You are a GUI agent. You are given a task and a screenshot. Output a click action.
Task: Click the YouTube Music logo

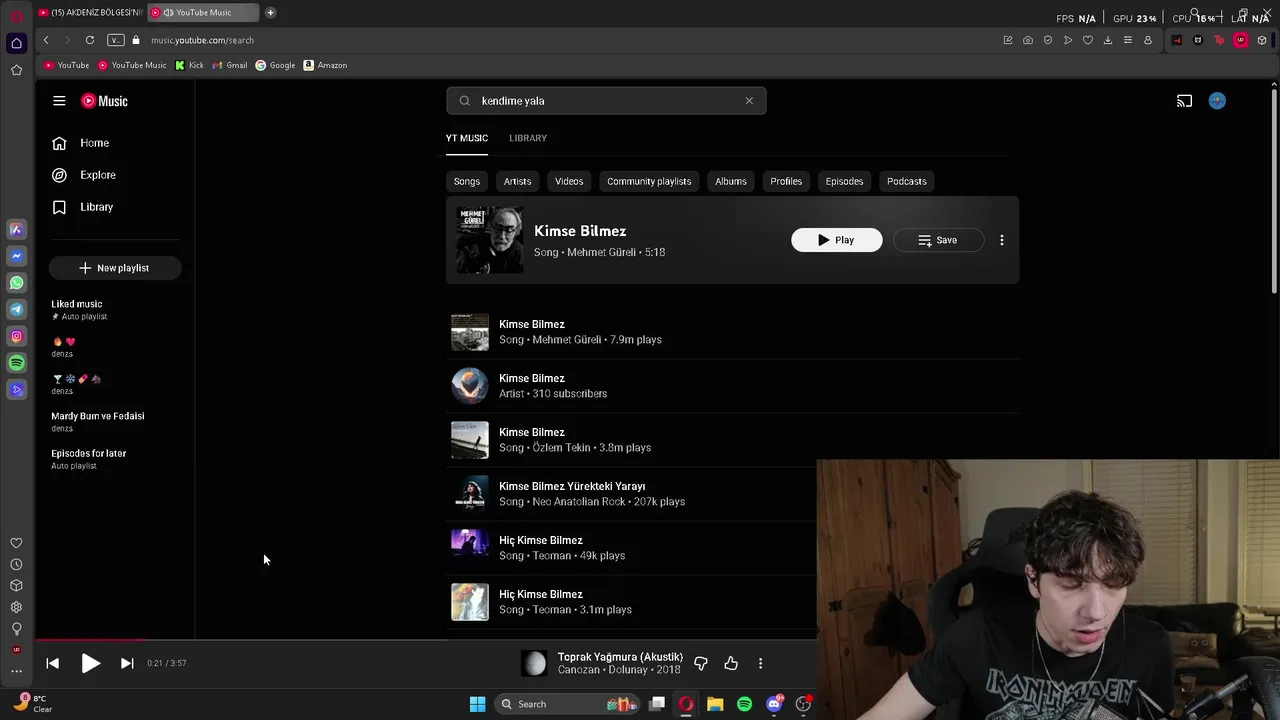pos(104,101)
